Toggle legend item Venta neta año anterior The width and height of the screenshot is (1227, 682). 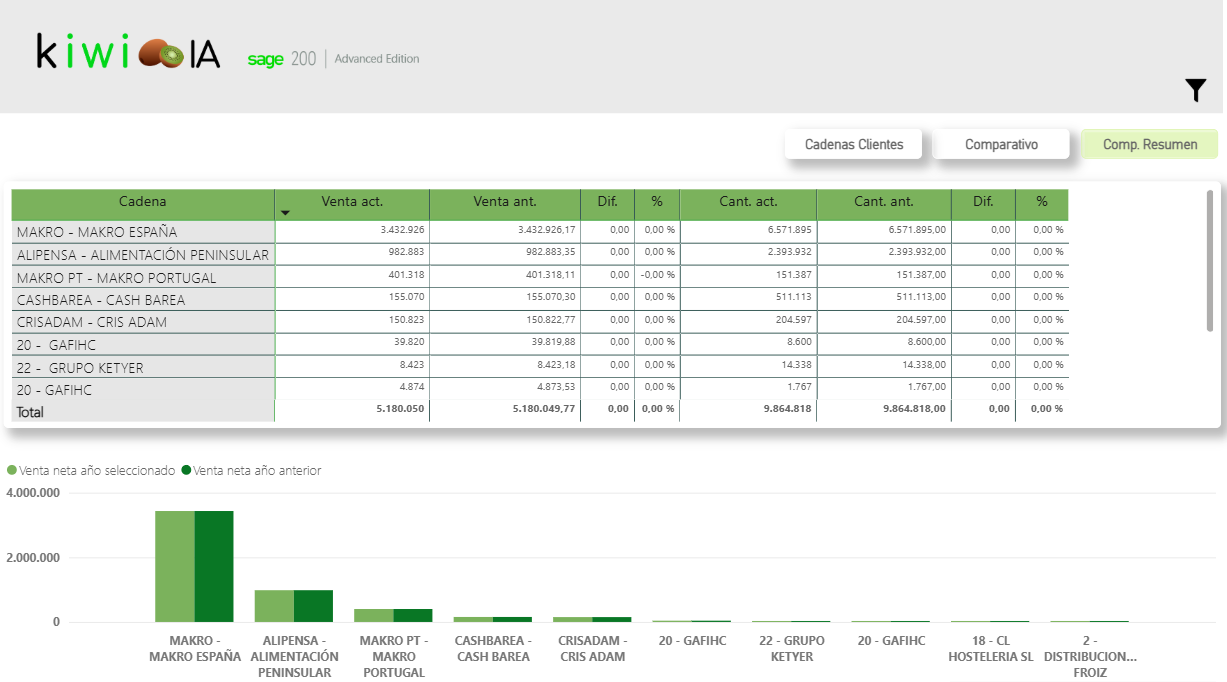(251, 470)
